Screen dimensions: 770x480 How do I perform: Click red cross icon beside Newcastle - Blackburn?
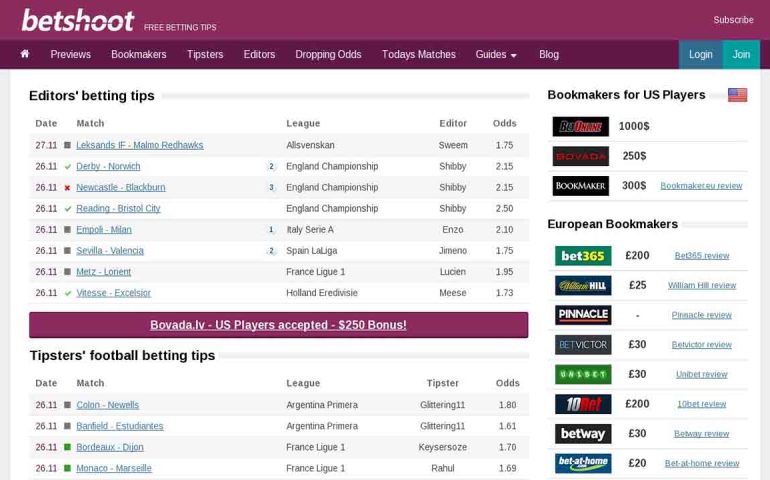click(67, 188)
